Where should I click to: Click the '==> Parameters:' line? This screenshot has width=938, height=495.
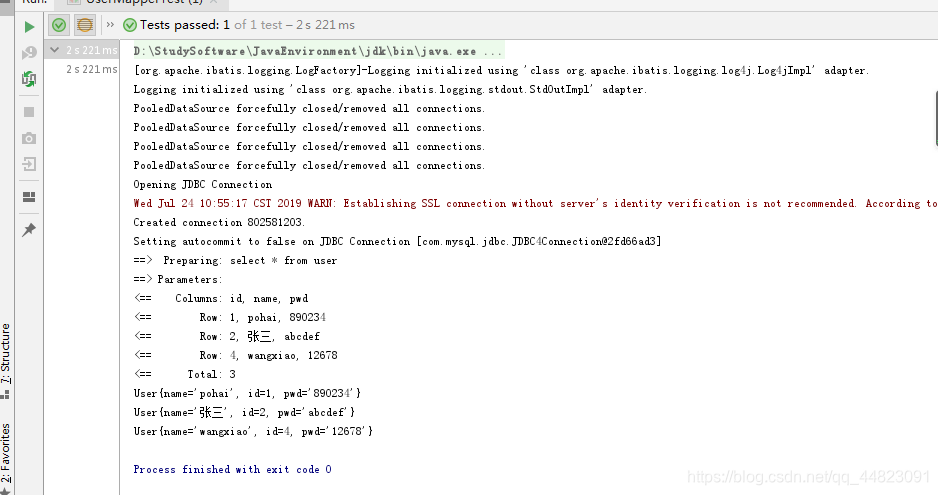(178, 280)
